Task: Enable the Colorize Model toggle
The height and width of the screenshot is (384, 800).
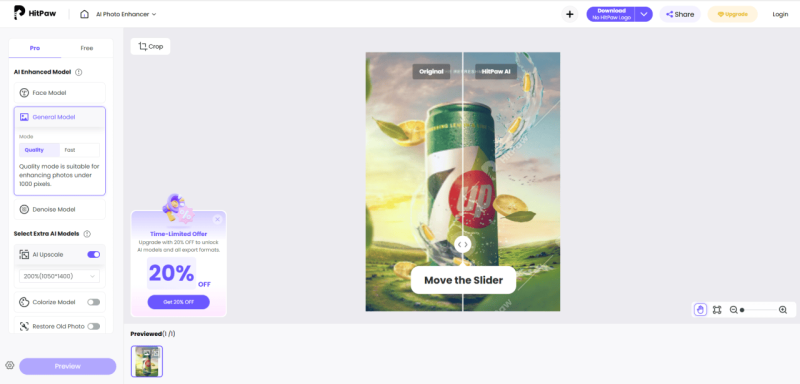Action: 93,302
